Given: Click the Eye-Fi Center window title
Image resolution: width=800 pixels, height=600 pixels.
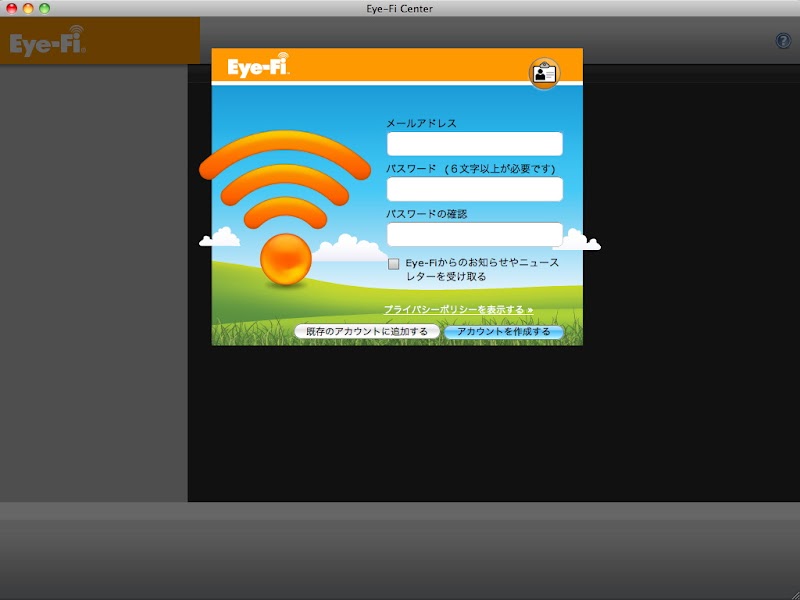Looking at the screenshot, I should 399,9.
